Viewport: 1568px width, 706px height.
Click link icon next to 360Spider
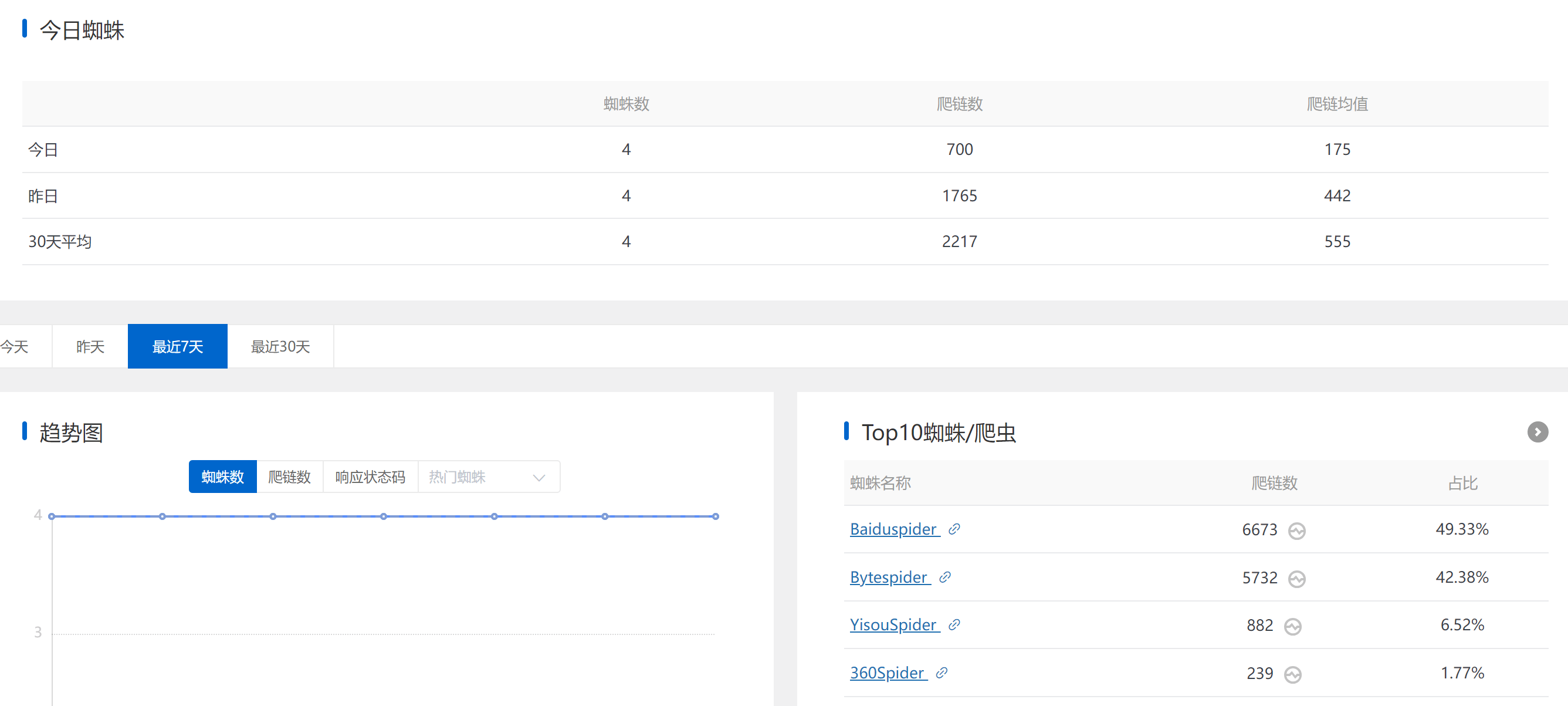(x=942, y=673)
